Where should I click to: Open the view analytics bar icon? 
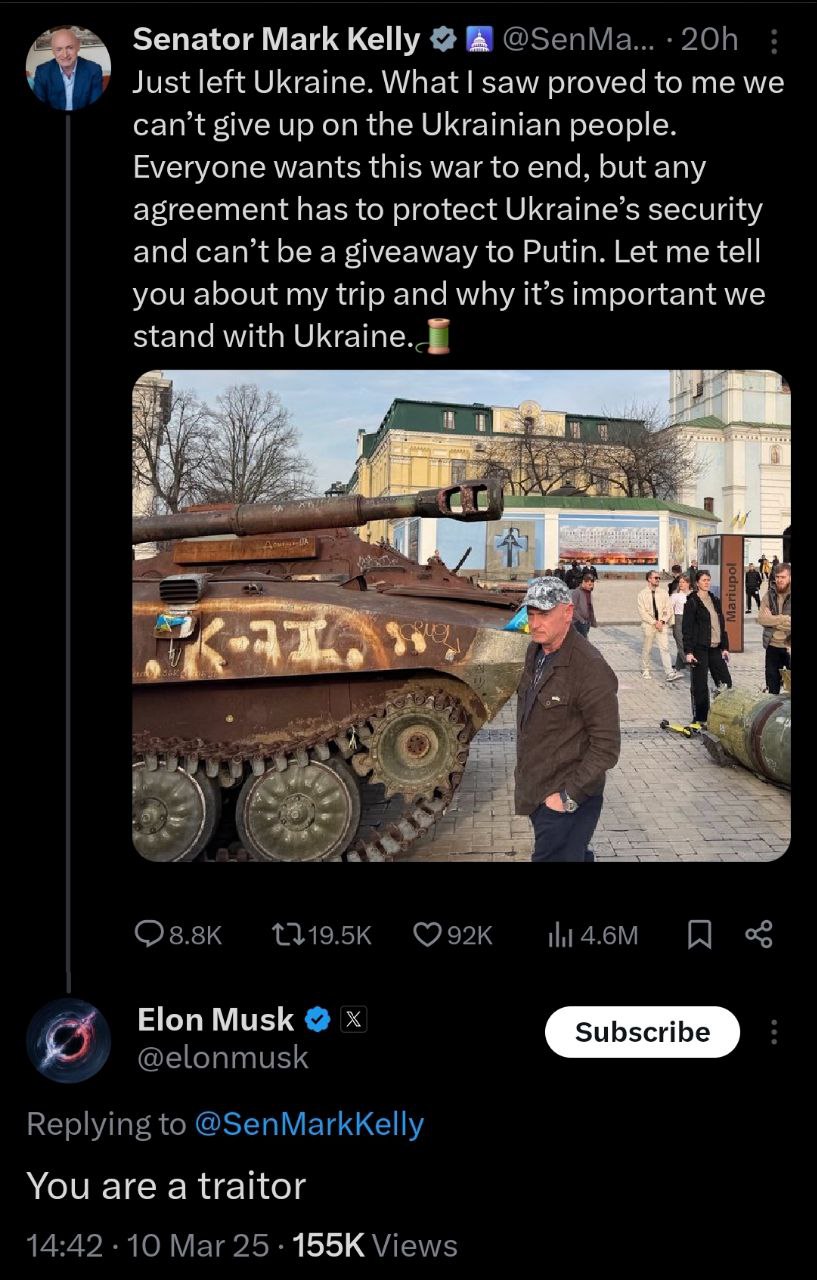[559, 934]
